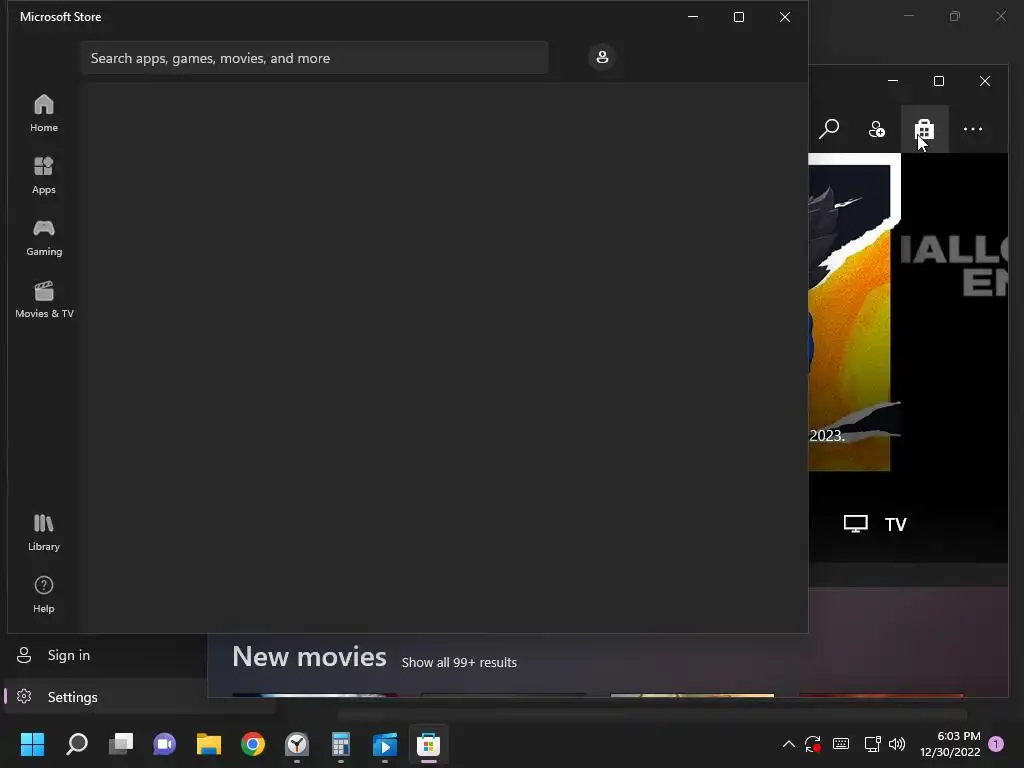Click search magnifier in Movies & TV window
The width and height of the screenshot is (1024, 768).
[x=829, y=129]
